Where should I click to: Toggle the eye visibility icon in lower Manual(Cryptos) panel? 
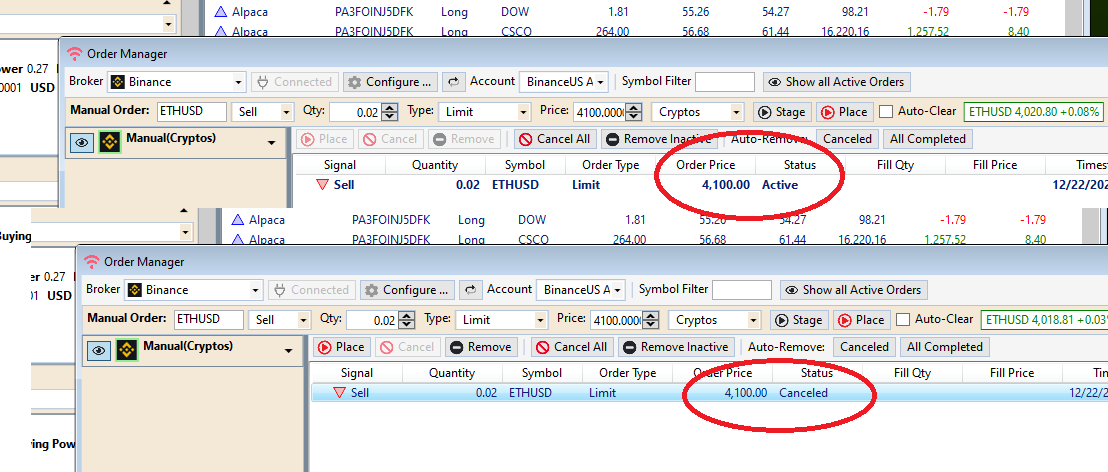coord(99,350)
